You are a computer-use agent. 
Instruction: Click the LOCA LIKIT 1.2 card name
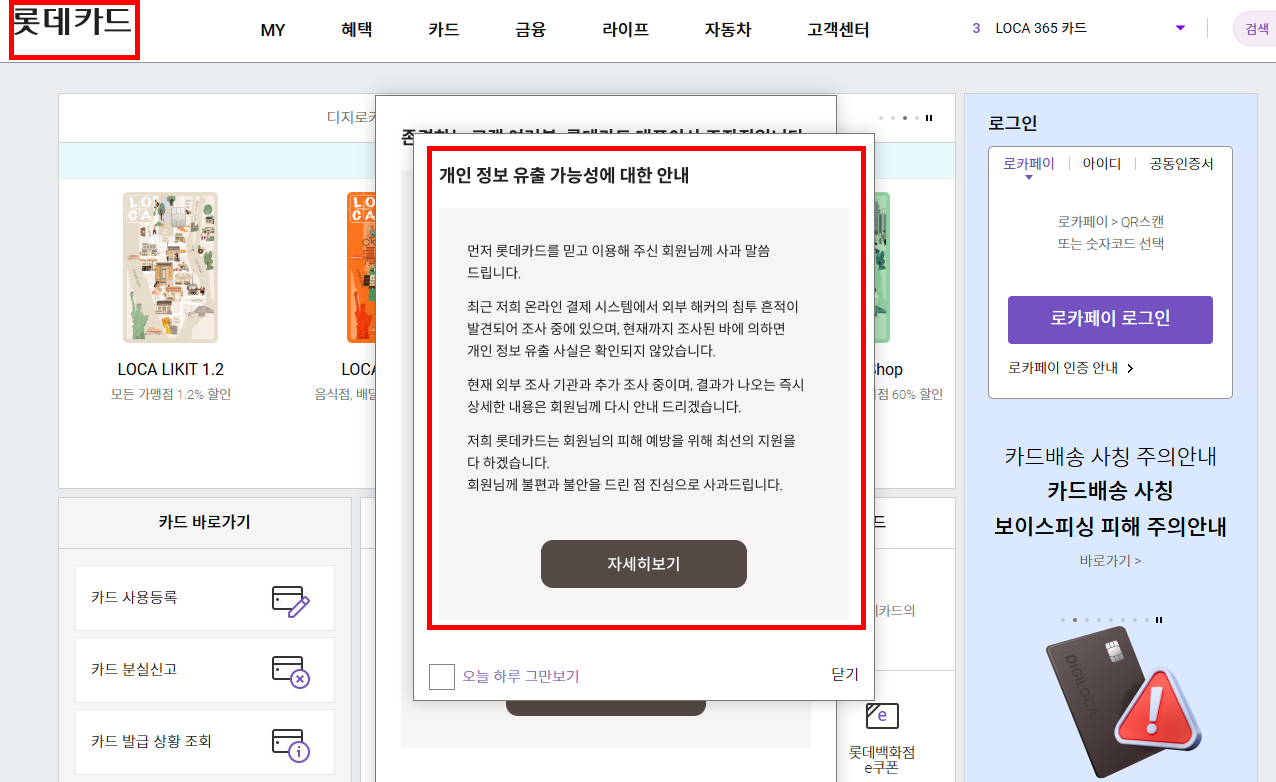[x=170, y=369]
